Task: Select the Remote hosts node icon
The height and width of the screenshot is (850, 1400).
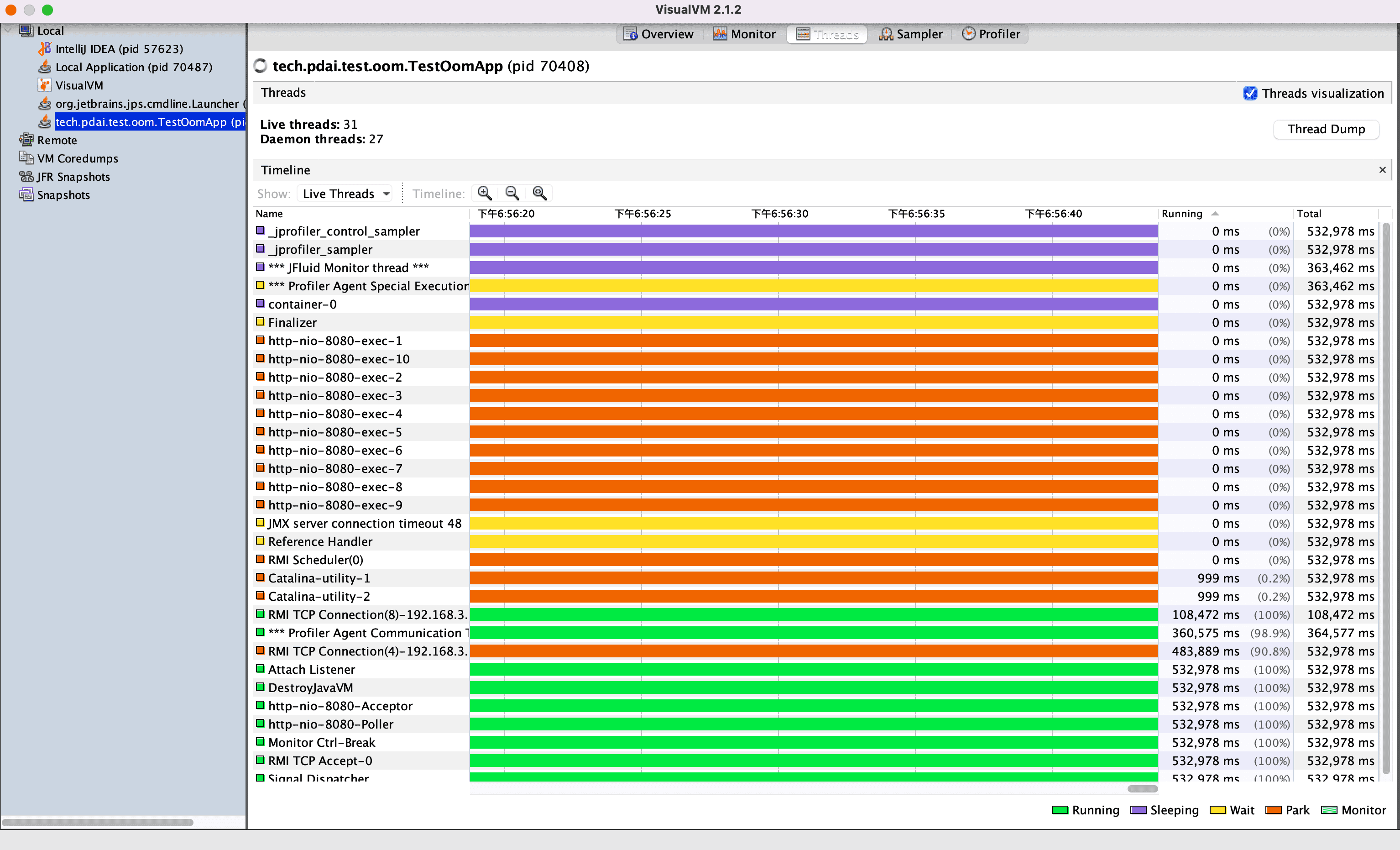Action: [x=26, y=140]
